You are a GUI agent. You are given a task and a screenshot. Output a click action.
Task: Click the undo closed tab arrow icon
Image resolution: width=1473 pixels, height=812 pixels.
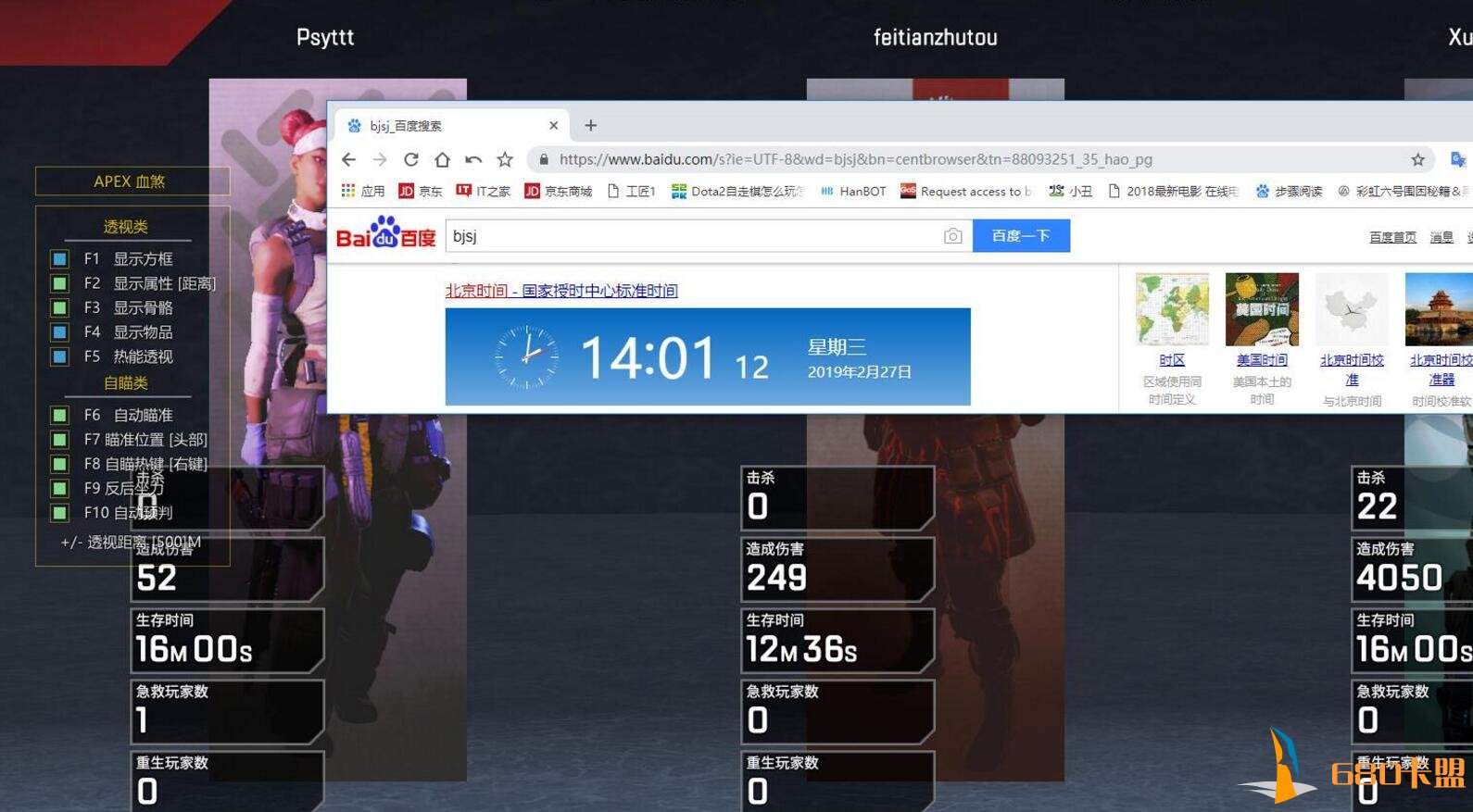(473, 159)
